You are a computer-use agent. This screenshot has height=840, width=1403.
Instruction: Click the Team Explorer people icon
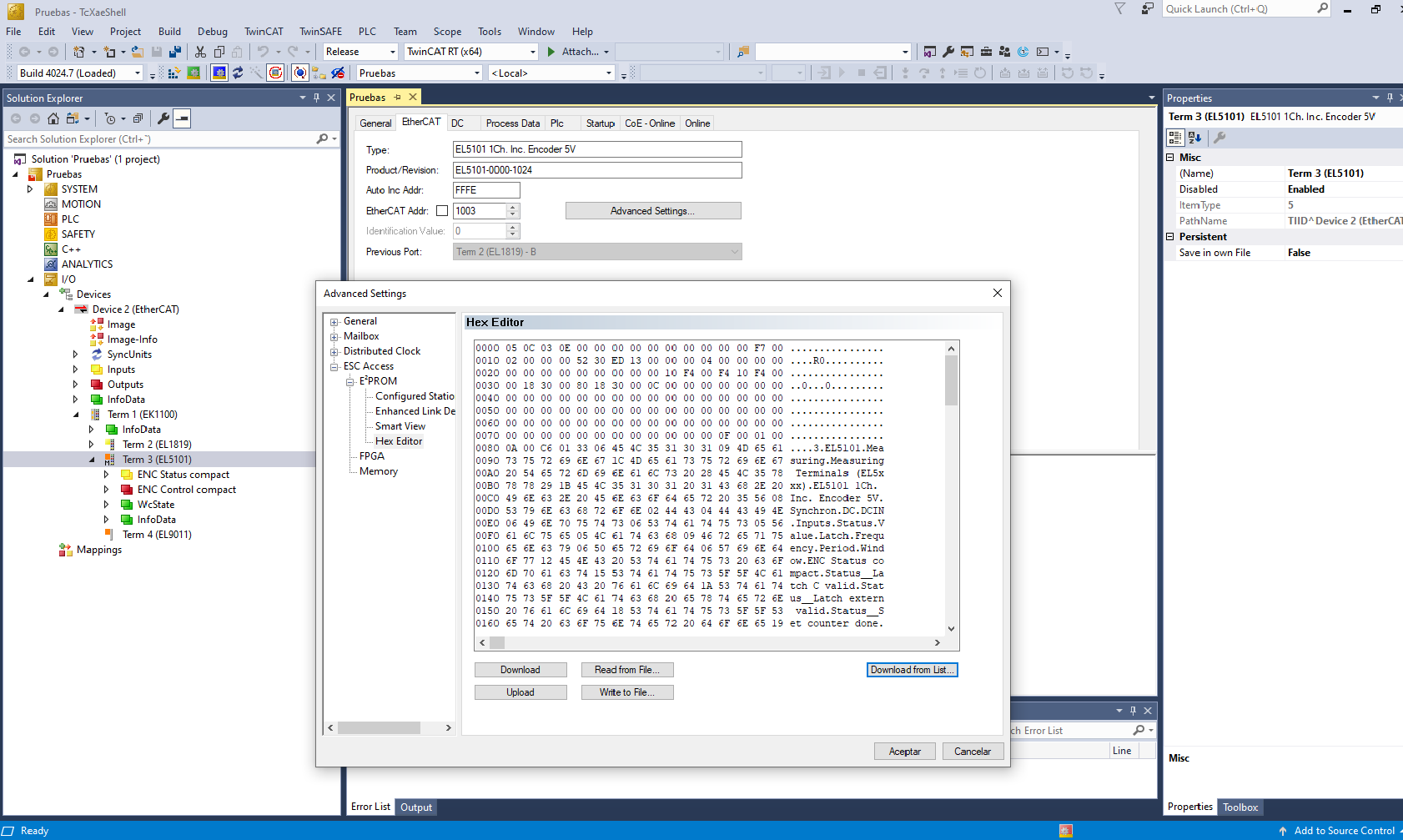(x=1004, y=52)
